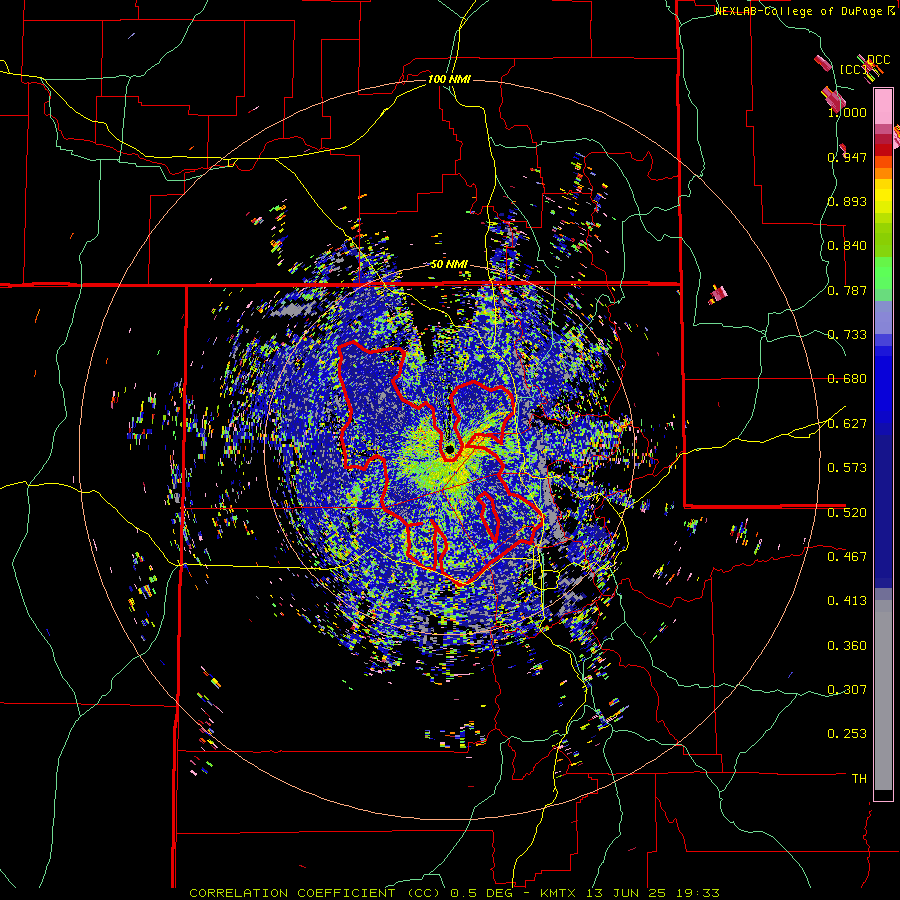Click the 0.787 color scale value
Screen dimensions: 900x900
[x=847, y=290]
